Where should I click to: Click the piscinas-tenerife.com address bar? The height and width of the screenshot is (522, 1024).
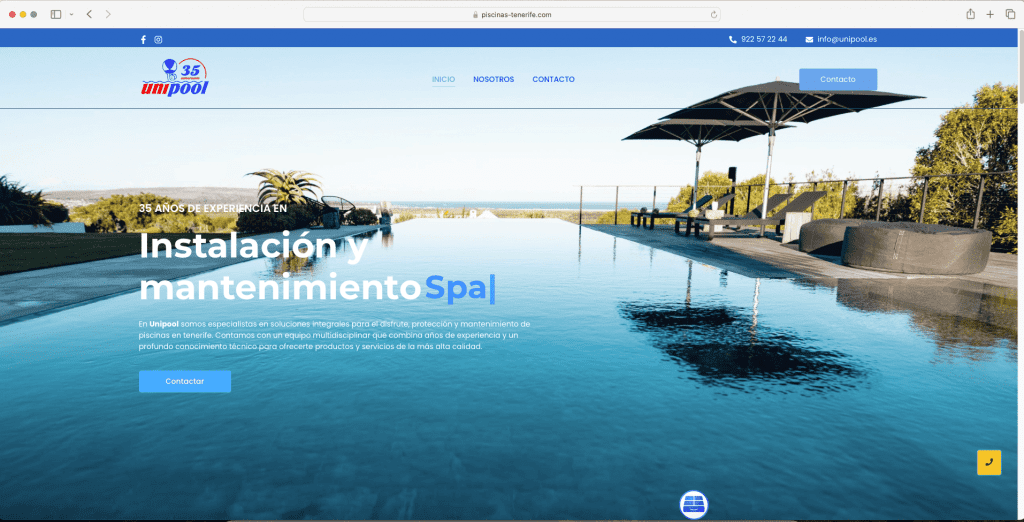(511, 14)
